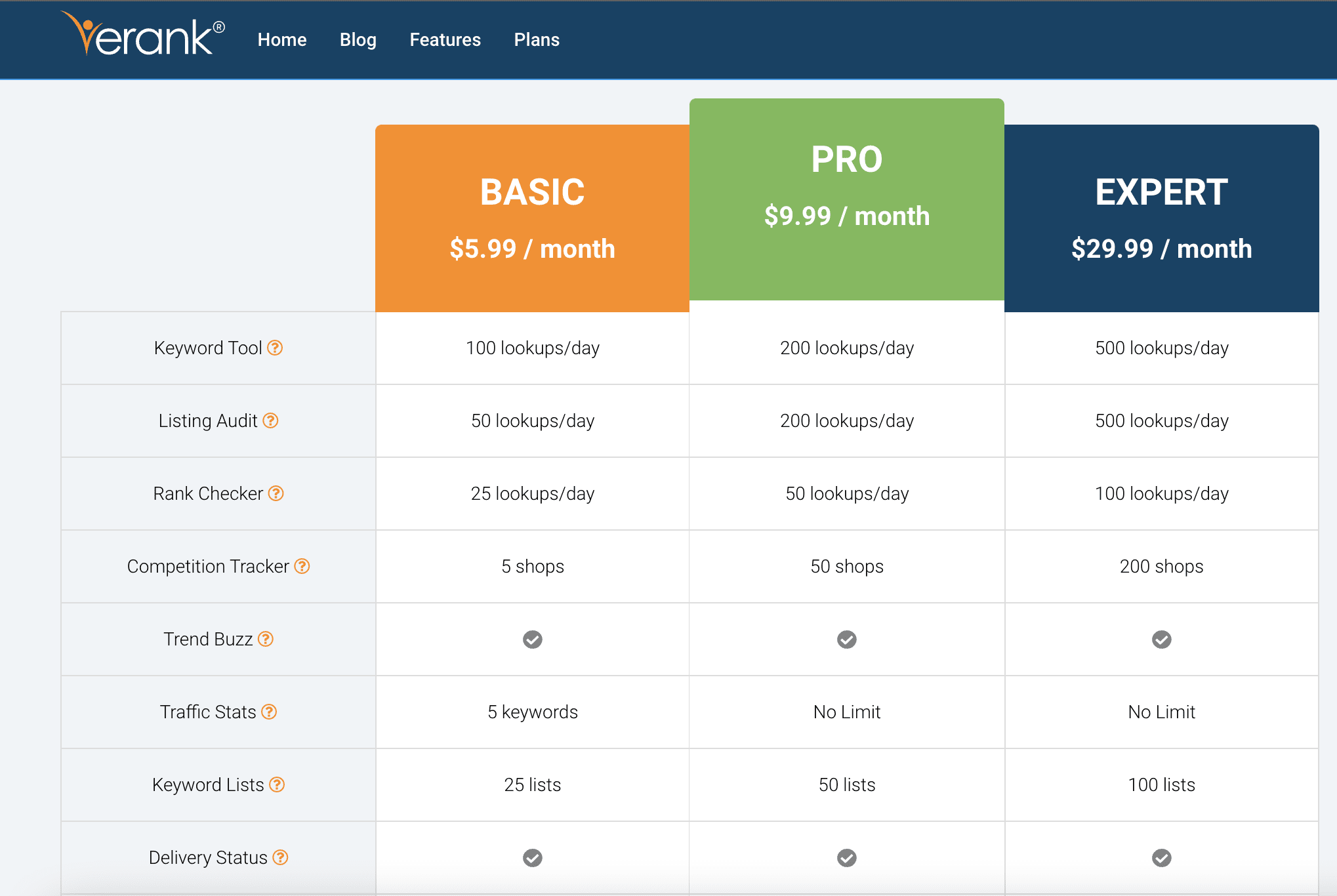
Task: Click the 5 keywords cell
Action: click(533, 712)
